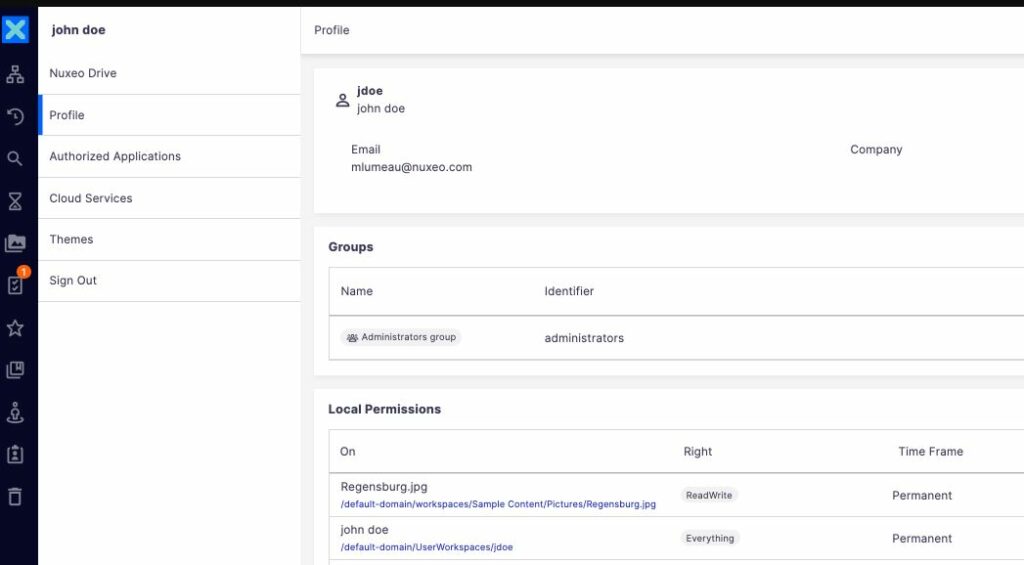Screen dimensions: 1024x565
Task: Click the administrators identifier cell
Action: tap(584, 338)
